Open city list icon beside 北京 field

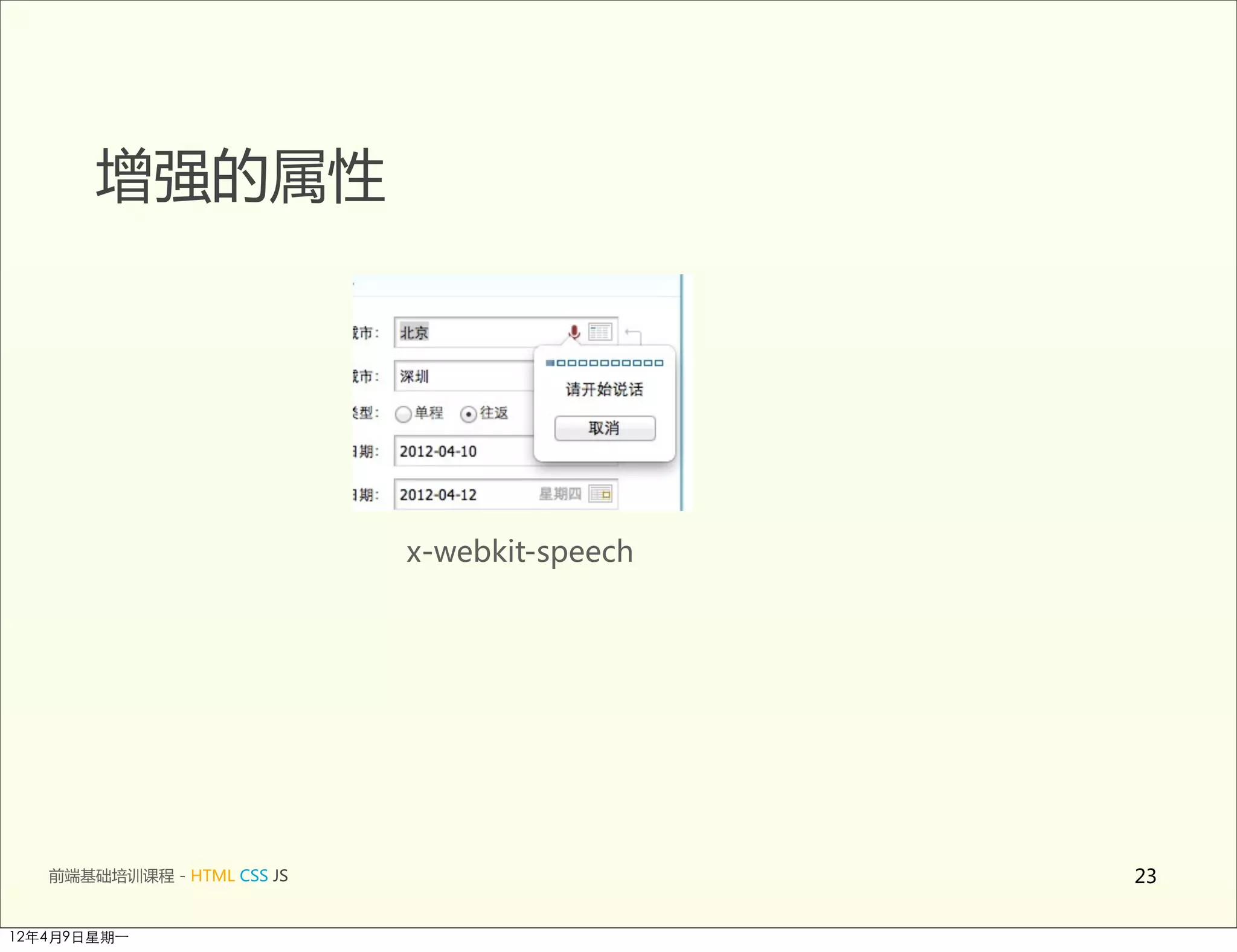pos(600,332)
